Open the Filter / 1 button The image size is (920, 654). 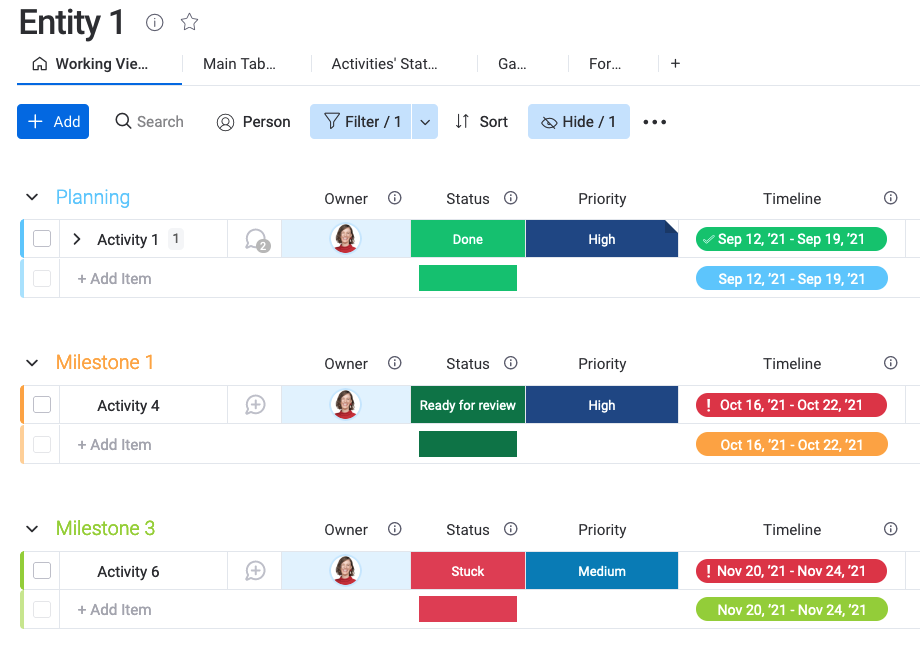click(x=360, y=121)
